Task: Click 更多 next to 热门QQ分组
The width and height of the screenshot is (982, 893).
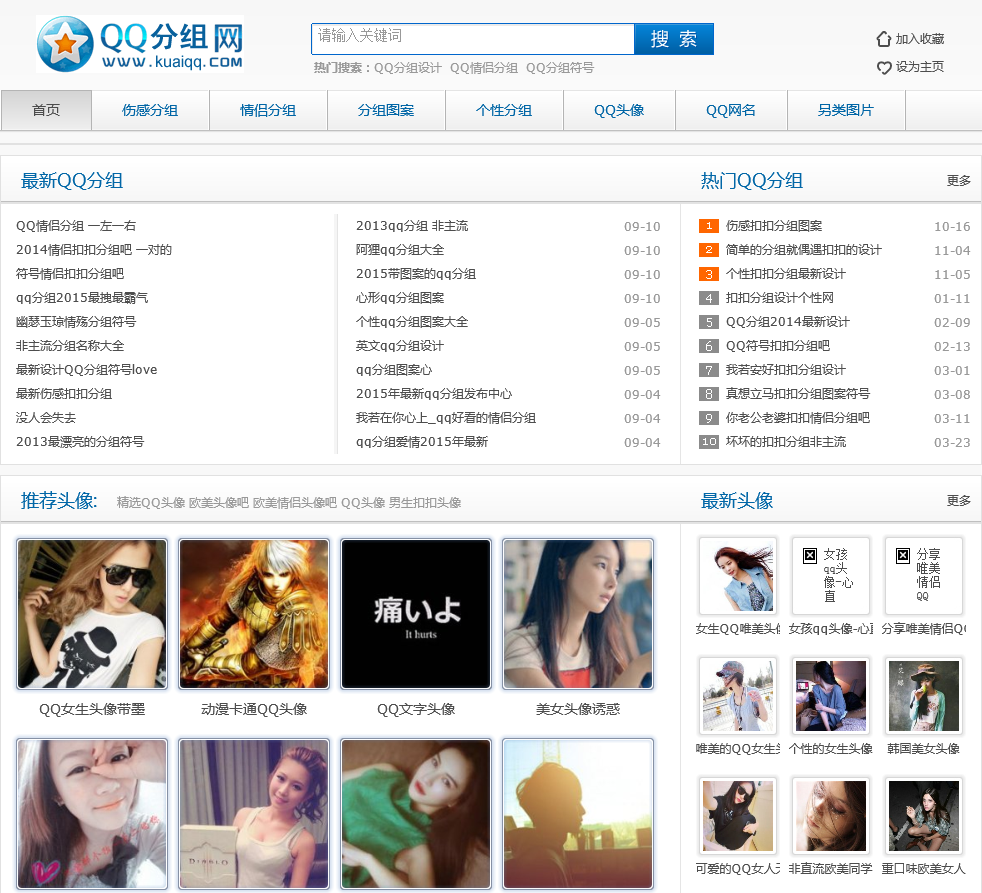Action: click(959, 181)
